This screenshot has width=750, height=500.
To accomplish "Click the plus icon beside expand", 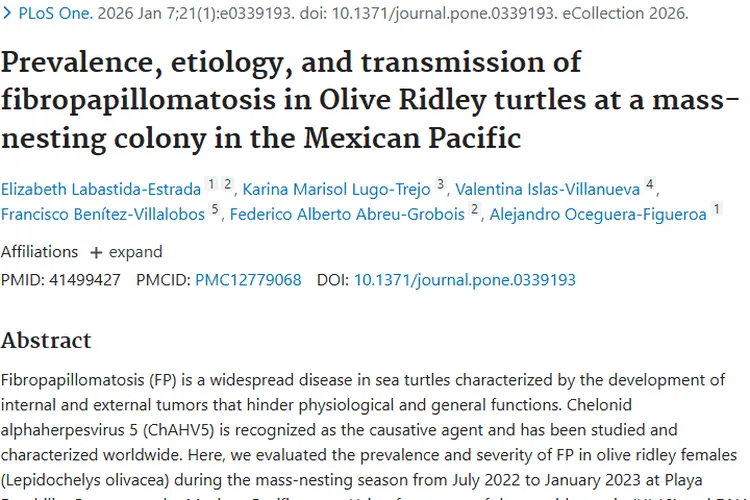I will click(x=96, y=252).
